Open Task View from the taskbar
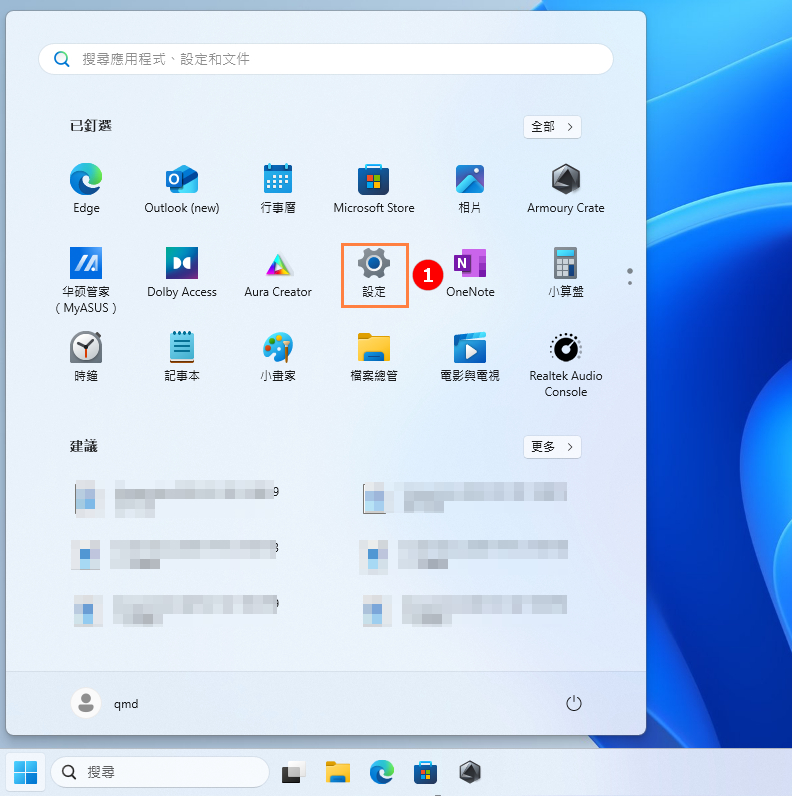This screenshot has height=796, width=792. (x=293, y=772)
